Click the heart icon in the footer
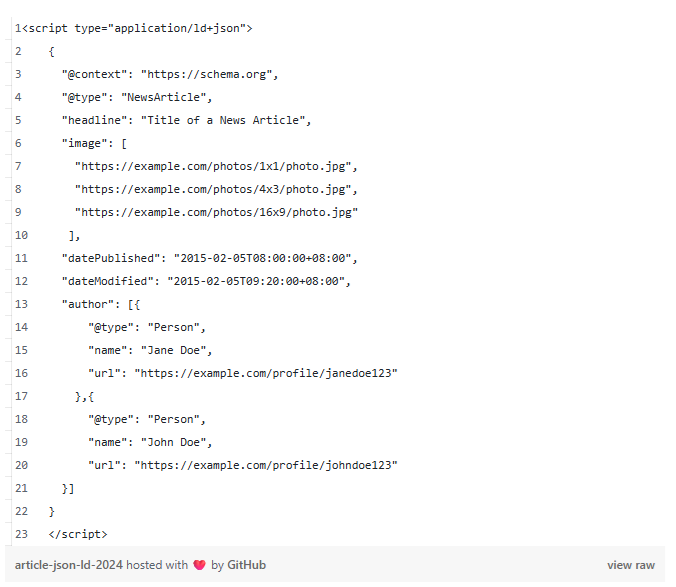676x587 pixels. tap(199, 565)
